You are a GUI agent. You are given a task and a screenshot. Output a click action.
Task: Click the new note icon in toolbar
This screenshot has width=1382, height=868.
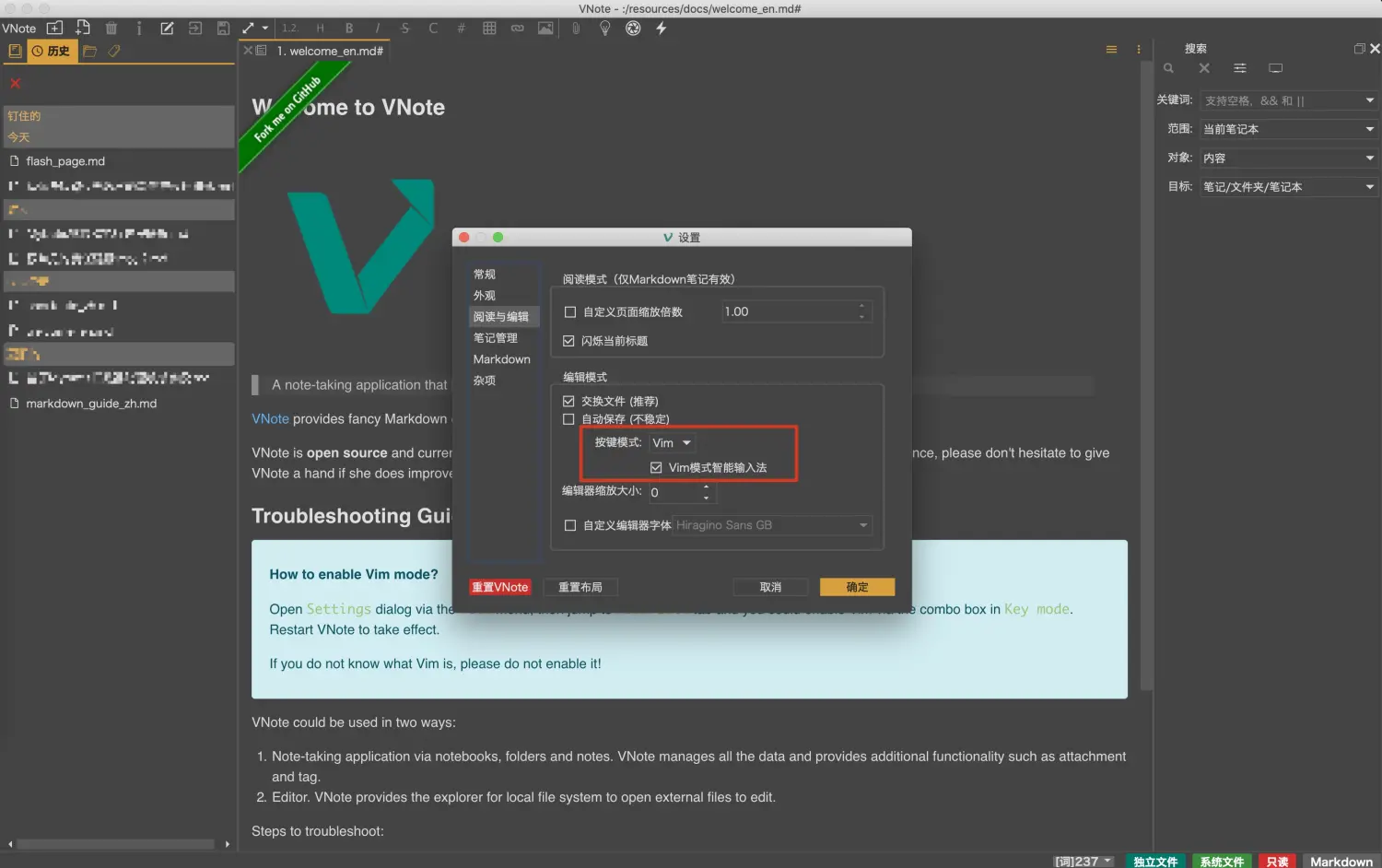pyautogui.click(x=55, y=28)
